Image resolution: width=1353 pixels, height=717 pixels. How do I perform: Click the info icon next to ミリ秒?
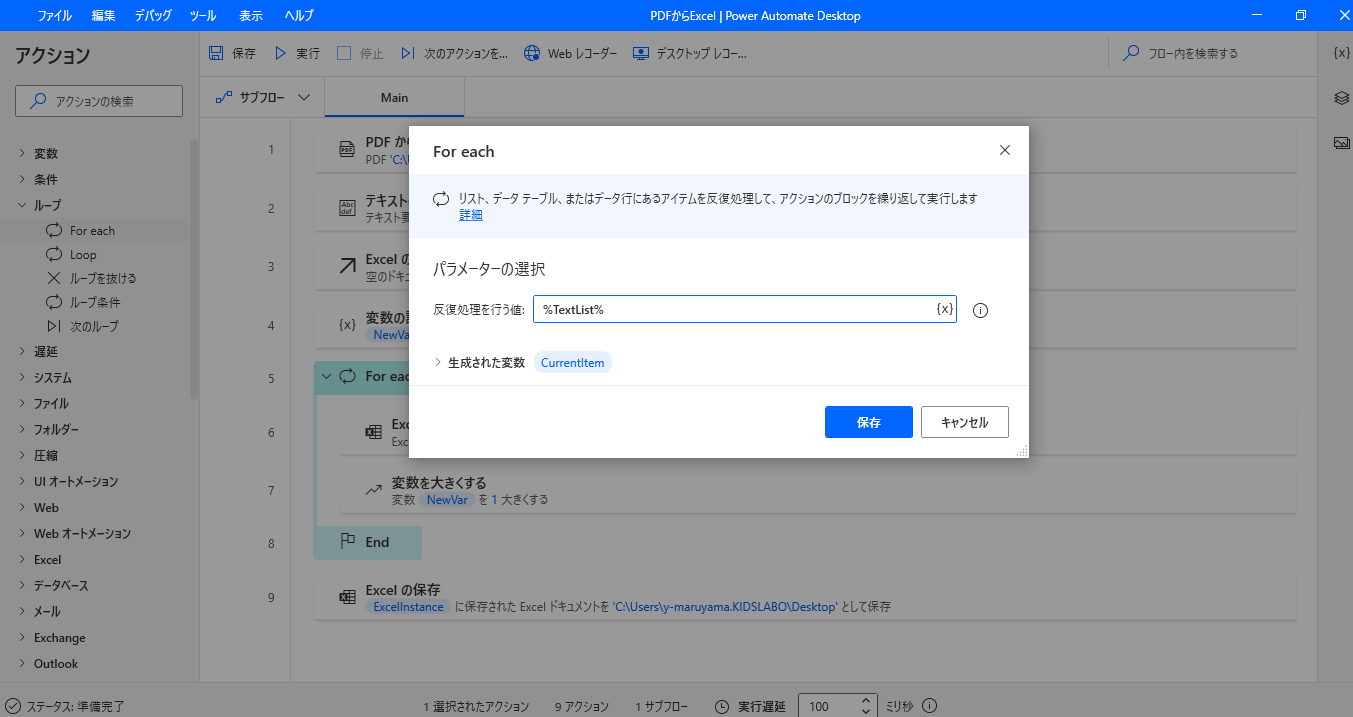tap(929, 706)
